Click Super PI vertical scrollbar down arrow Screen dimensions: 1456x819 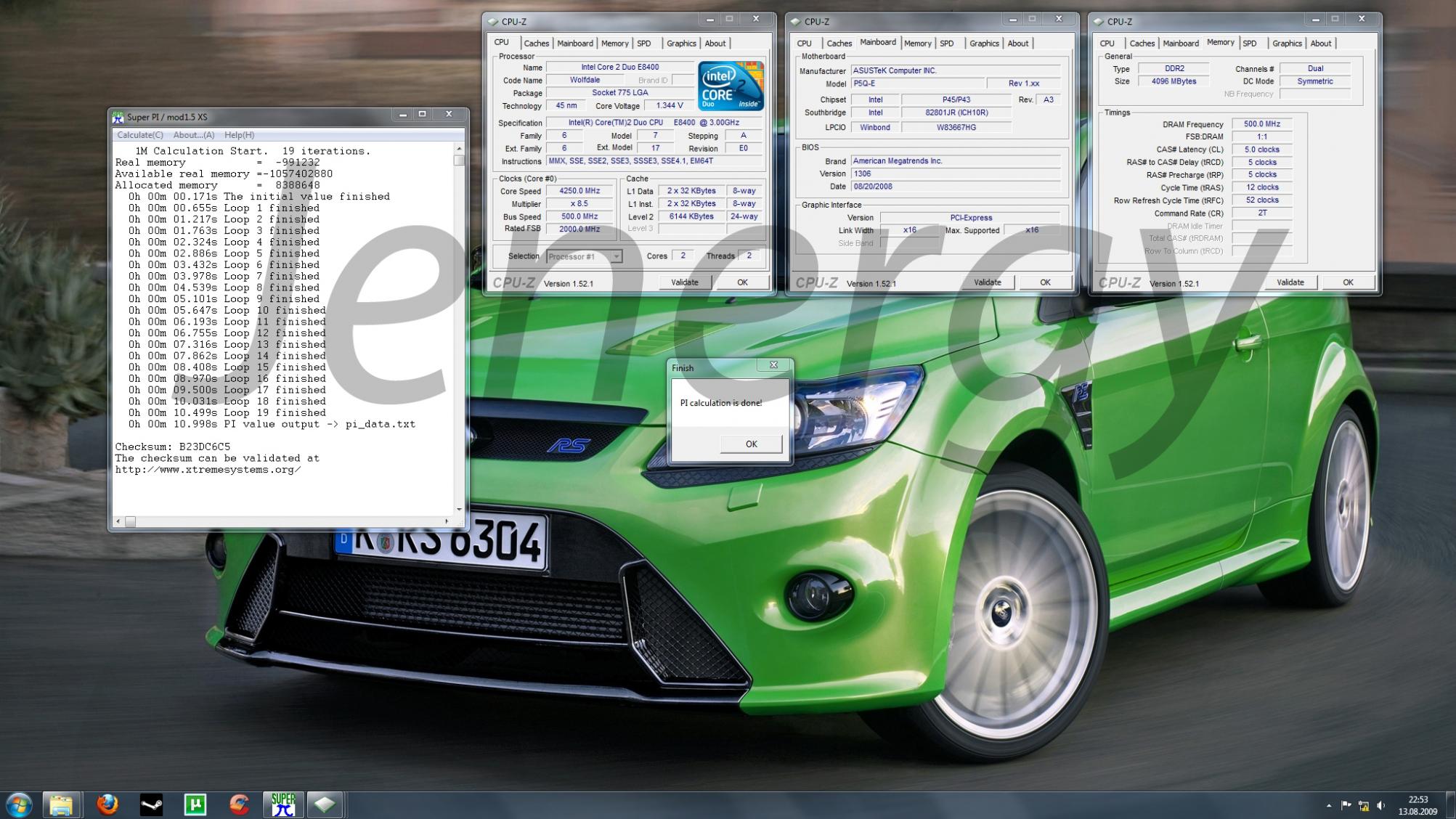pos(459,509)
